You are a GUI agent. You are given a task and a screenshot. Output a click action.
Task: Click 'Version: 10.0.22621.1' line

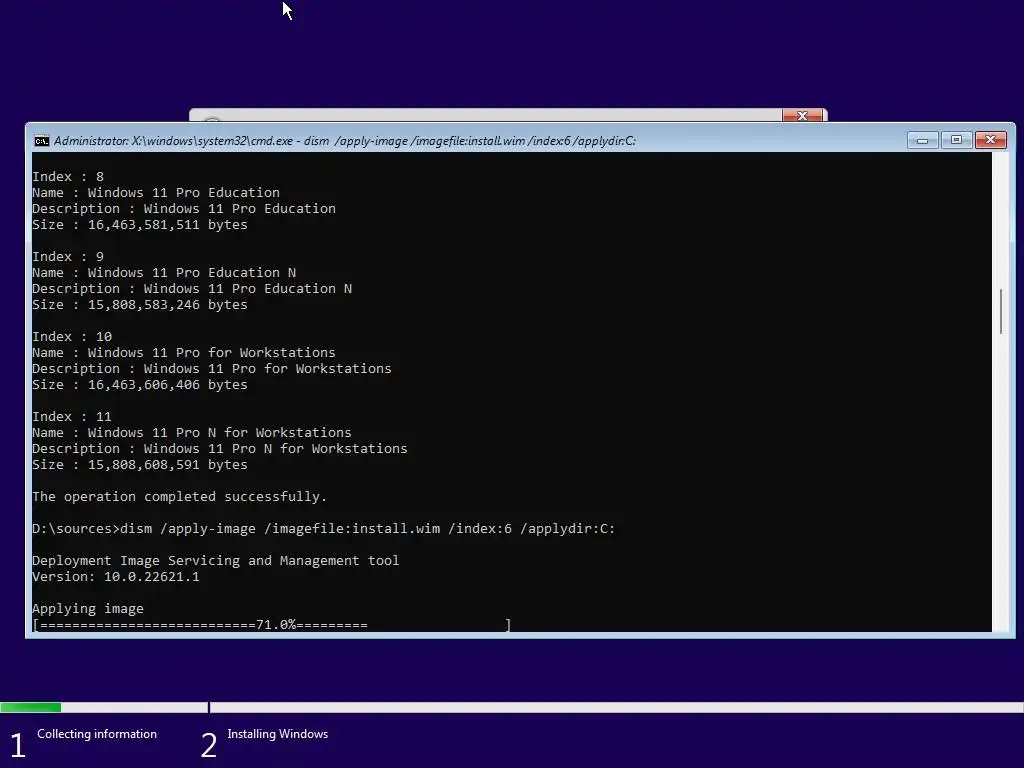coord(116,577)
